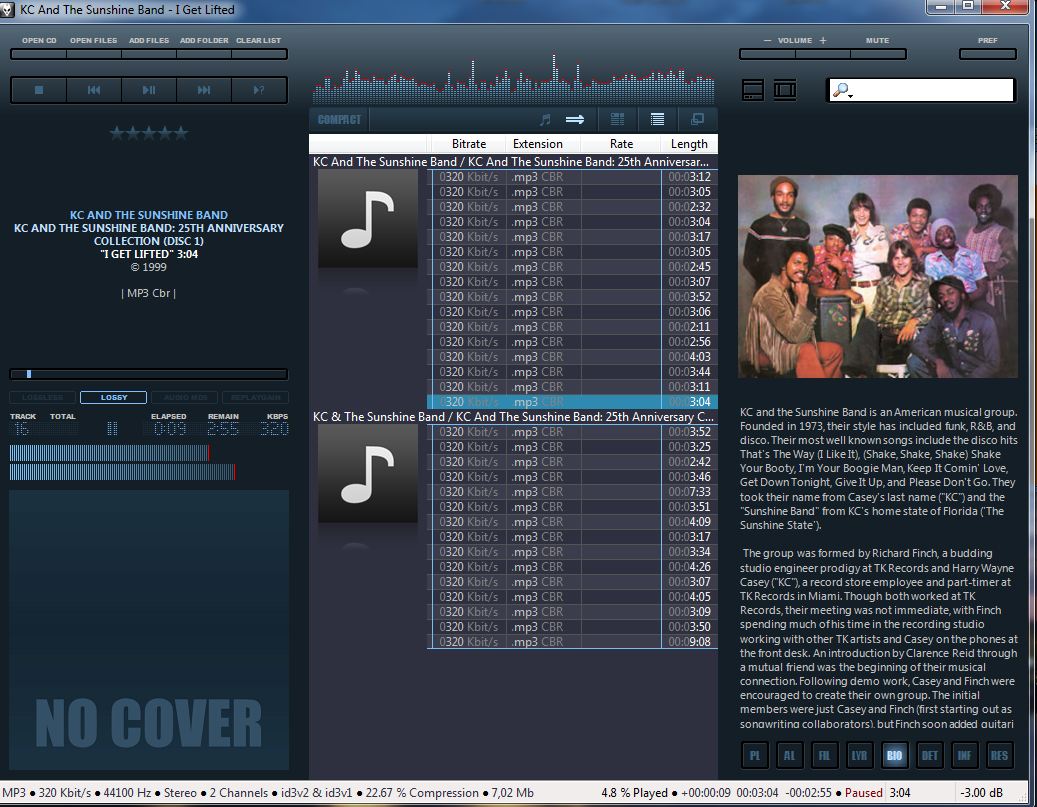Open the search magnifier dropdown
This screenshot has width=1037, height=807.
coord(842,91)
